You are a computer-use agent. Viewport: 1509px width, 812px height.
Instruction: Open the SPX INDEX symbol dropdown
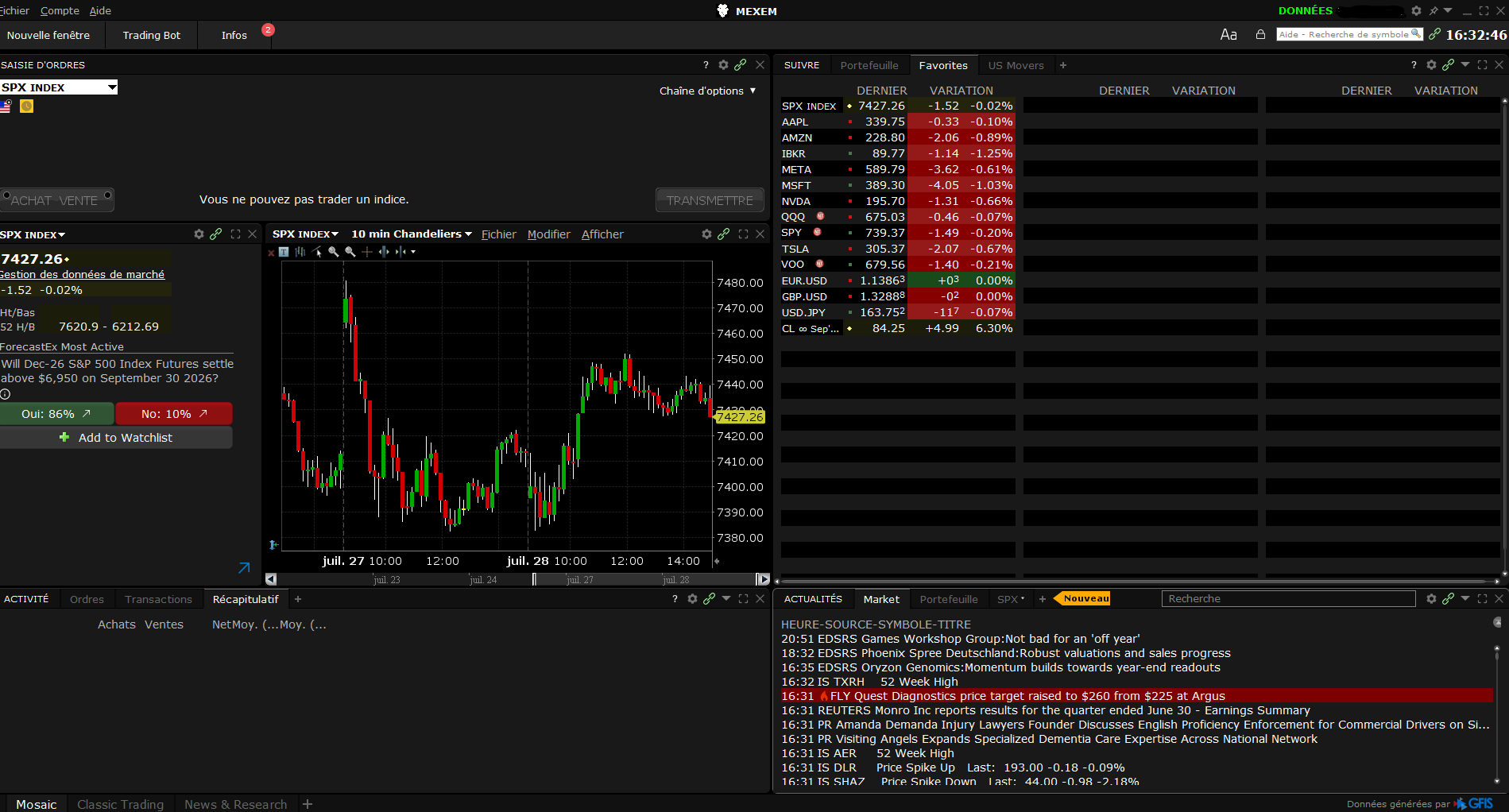[112, 87]
